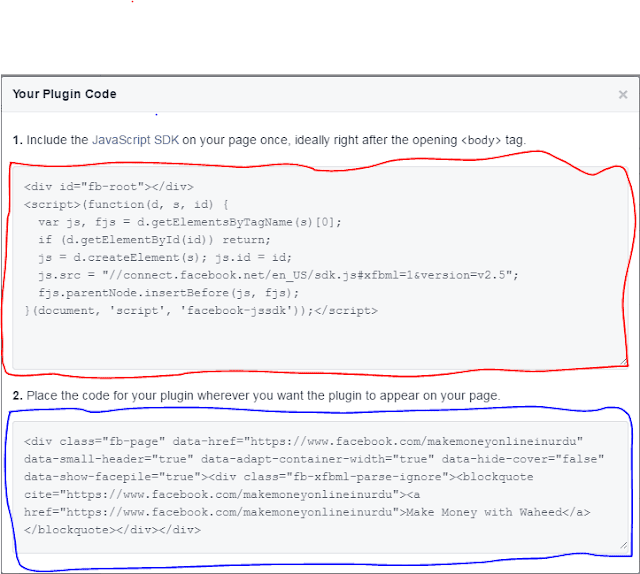The width and height of the screenshot is (640, 574).
Task: Click the line starting 'var js, fjs ='
Action: click(x=190, y=222)
